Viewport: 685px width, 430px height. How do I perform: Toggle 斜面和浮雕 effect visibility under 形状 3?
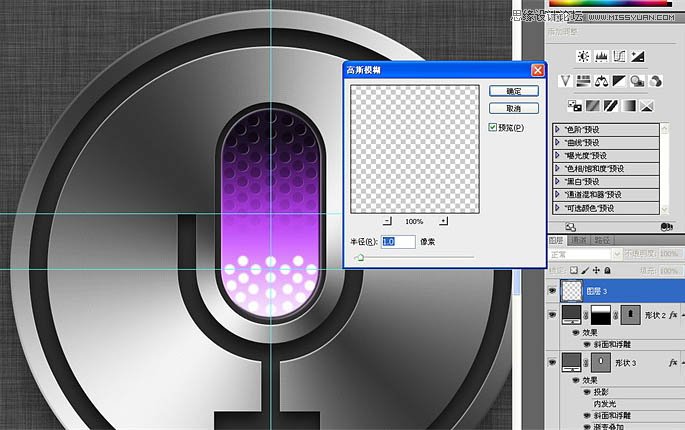587,416
